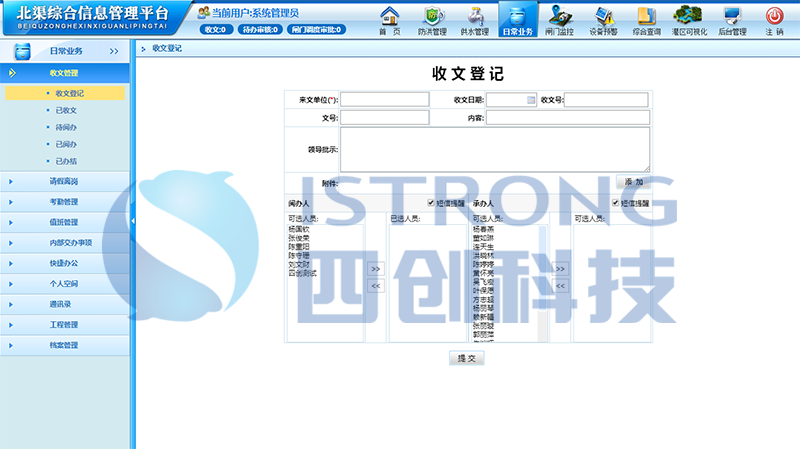Select 待阅办 in the sidebar
This screenshot has width=800, height=449.
coord(66,127)
